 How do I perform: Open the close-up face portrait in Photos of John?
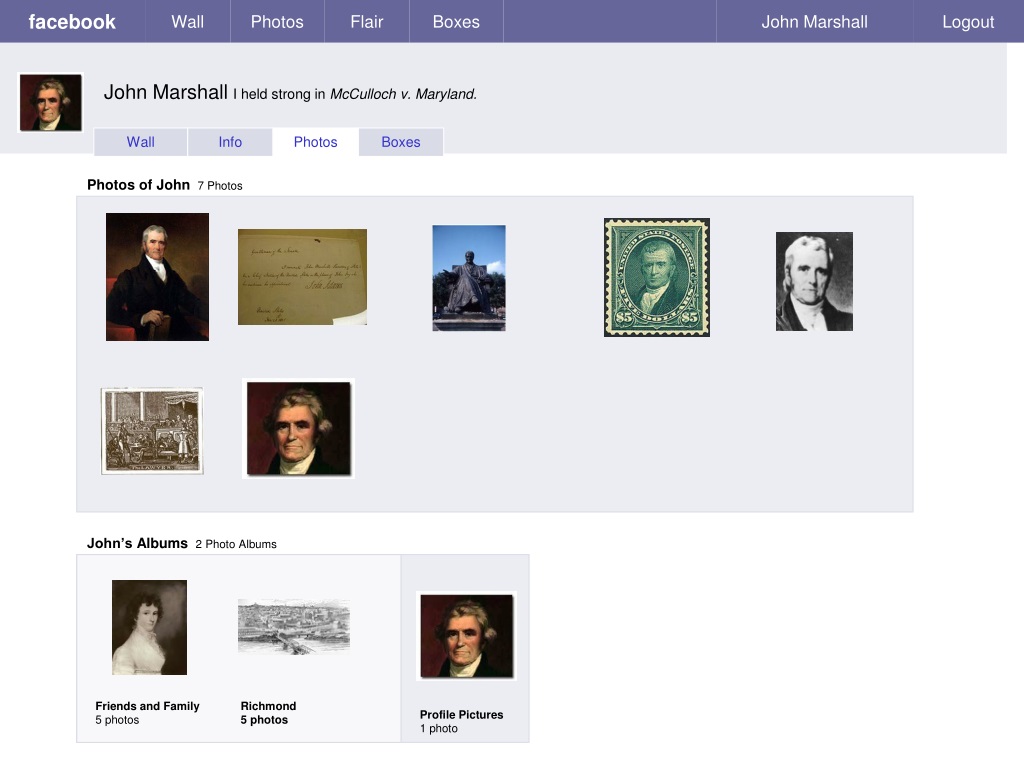[298, 428]
